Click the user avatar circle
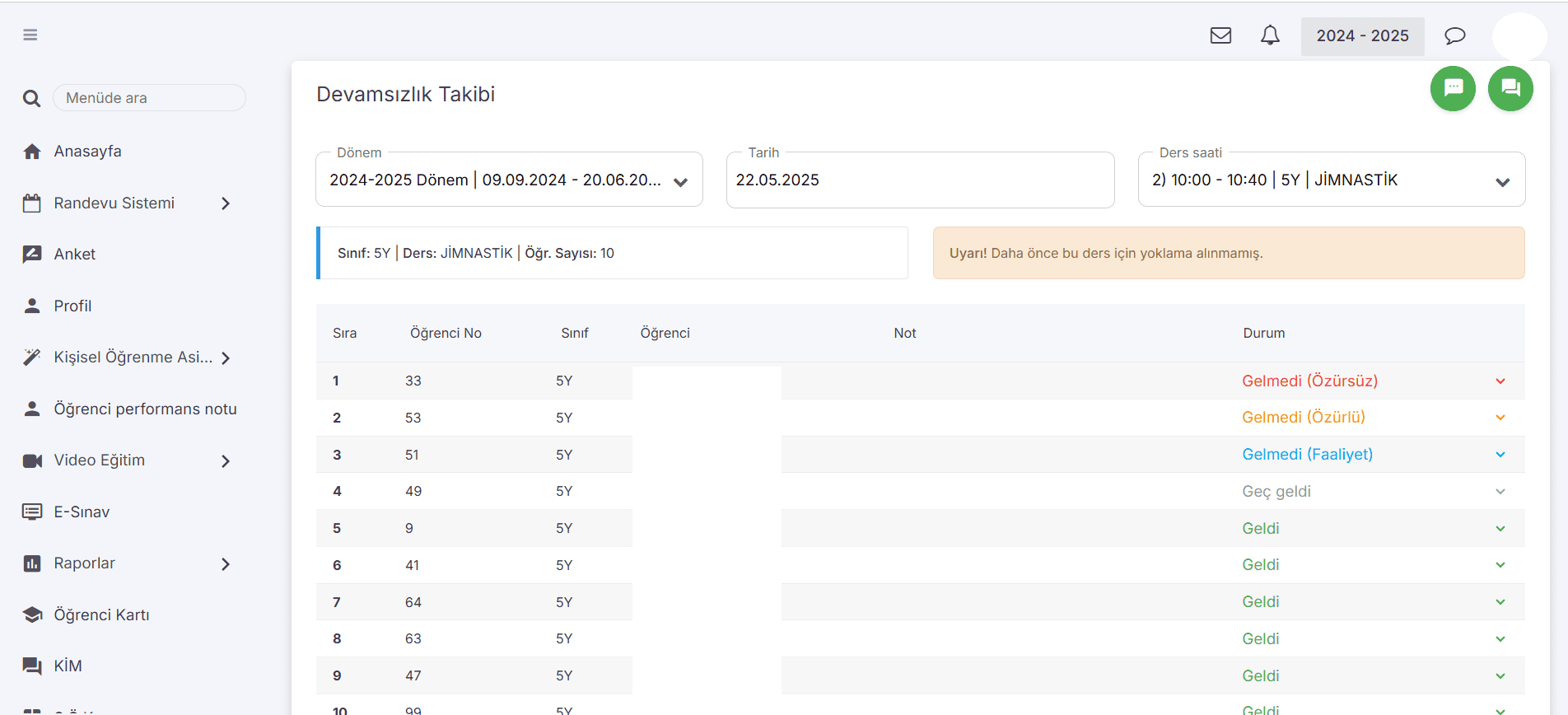Screen dimensions: 1568x715 [x=1519, y=36]
